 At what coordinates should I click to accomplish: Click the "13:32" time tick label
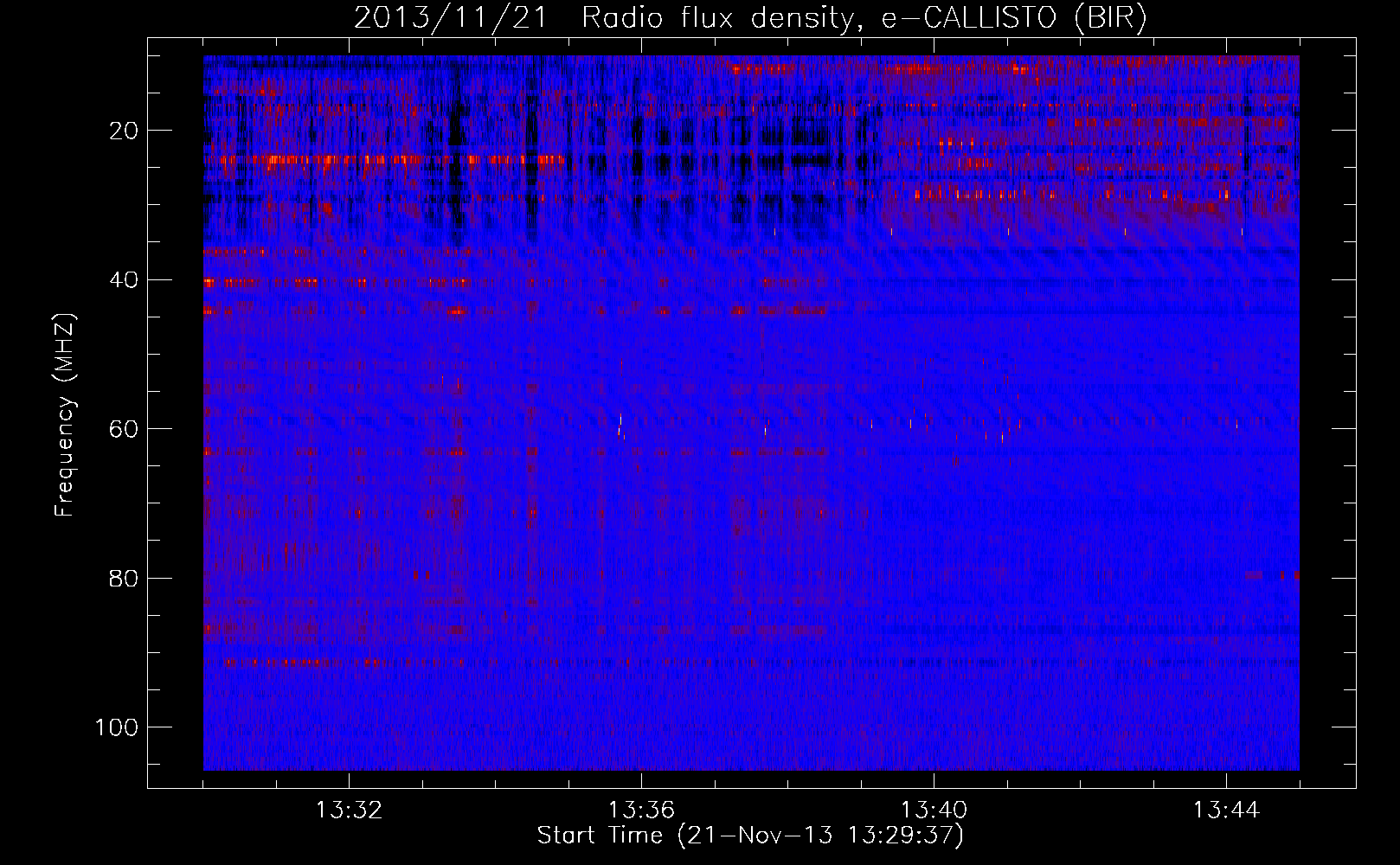[x=349, y=811]
